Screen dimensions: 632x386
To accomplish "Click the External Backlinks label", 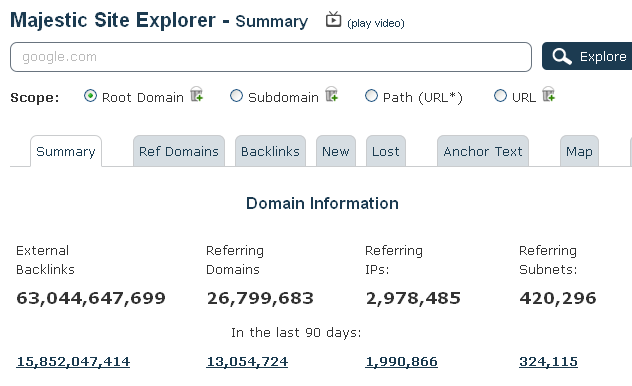I will point(45,260).
